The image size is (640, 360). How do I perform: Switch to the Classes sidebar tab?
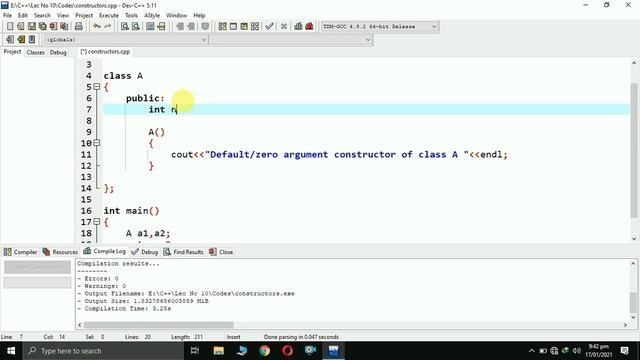click(36, 52)
